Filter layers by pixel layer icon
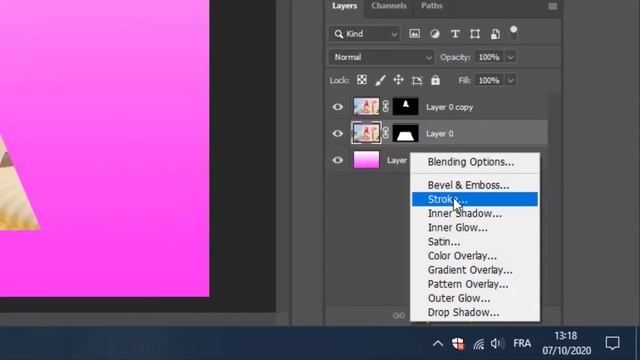The image size is (640, 360). point(414,34)
